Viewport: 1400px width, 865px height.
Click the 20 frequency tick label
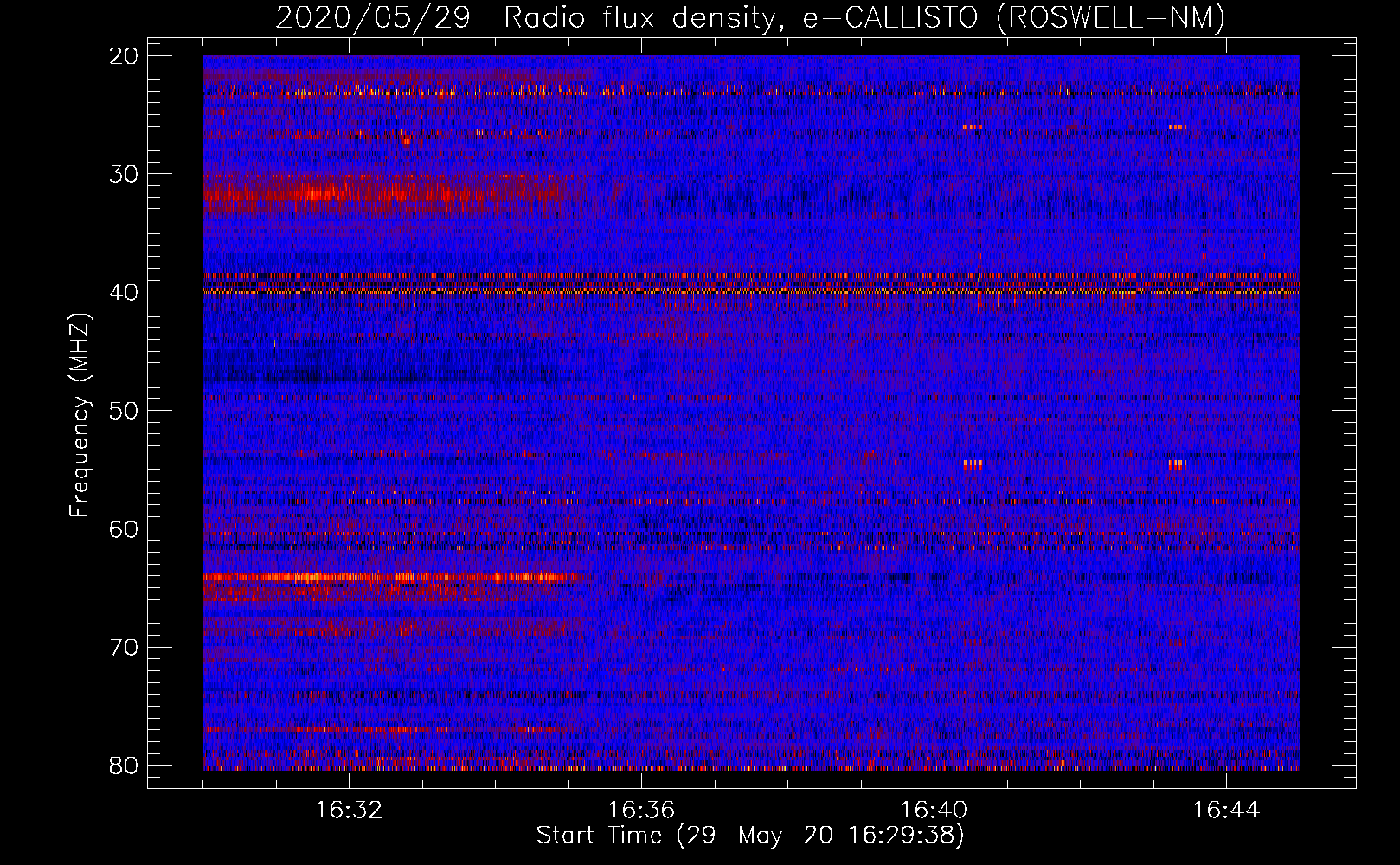click(x=124, y=55)
